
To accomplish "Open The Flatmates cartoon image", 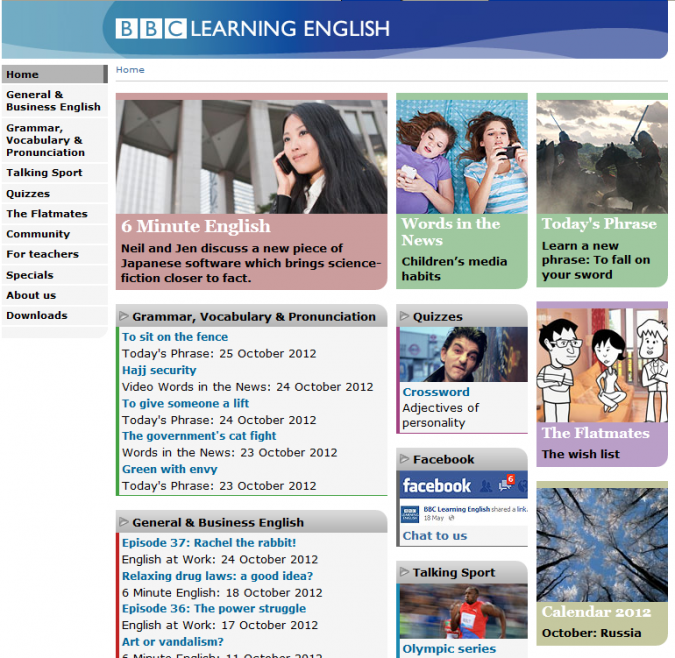I will pos(601,365).
